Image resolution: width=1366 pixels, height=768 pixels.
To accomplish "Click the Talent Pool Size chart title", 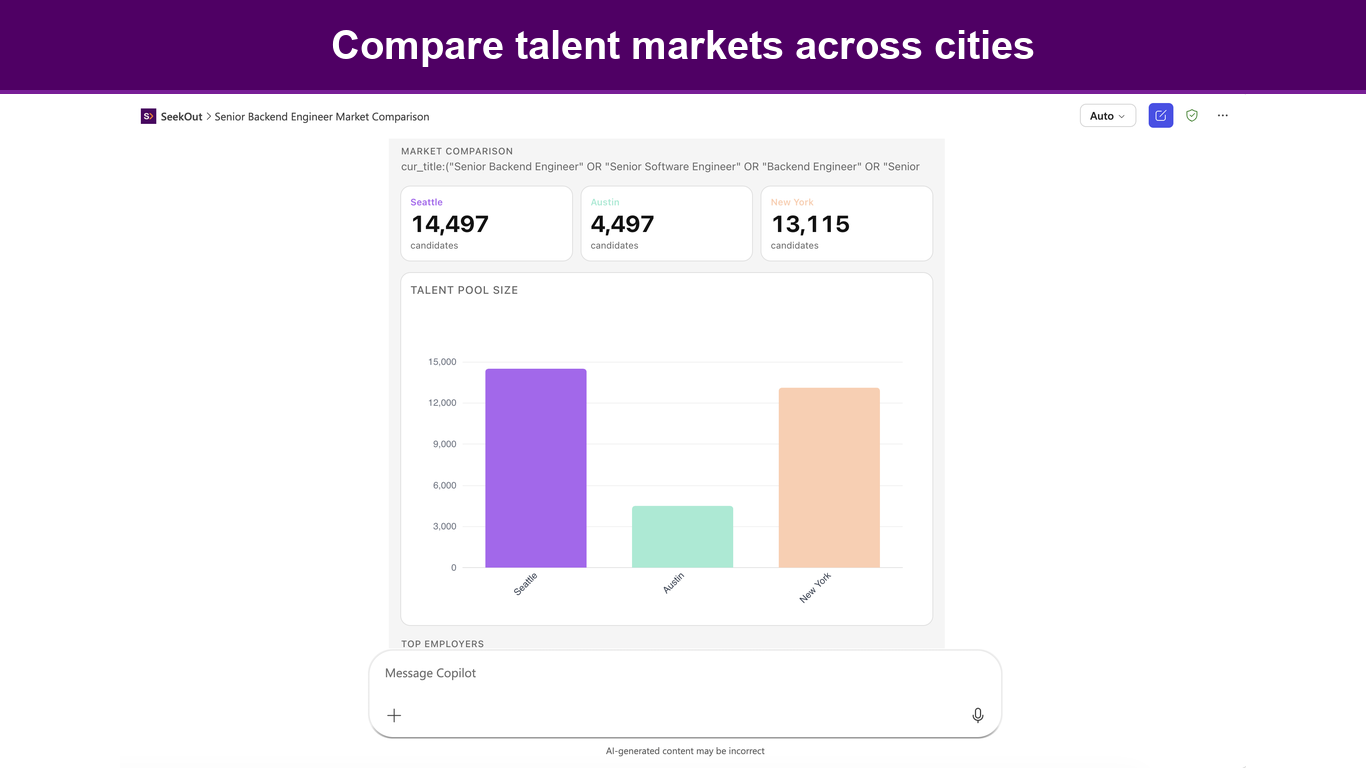I will (464, 290).
